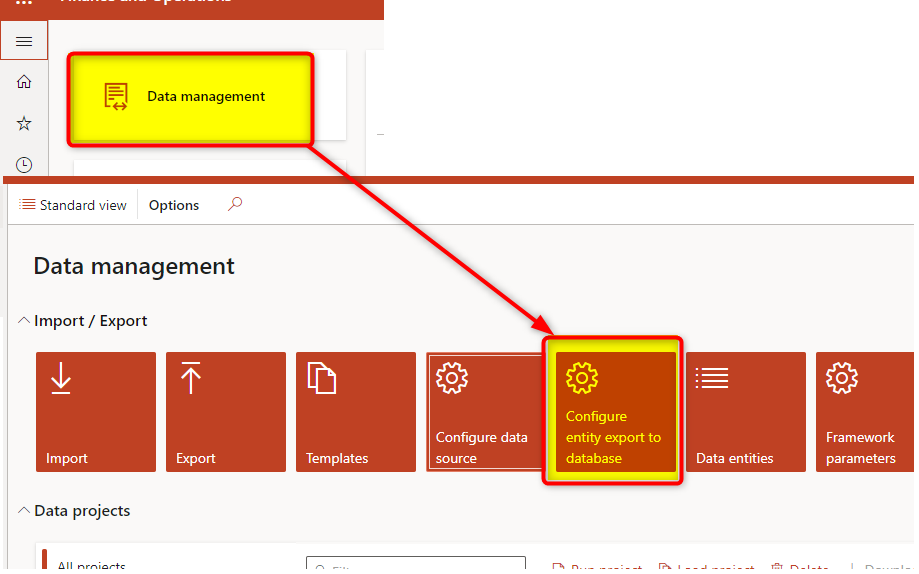The image size is (919, 574).
Task: Open the Templates tile
Action: click(356, 412)
